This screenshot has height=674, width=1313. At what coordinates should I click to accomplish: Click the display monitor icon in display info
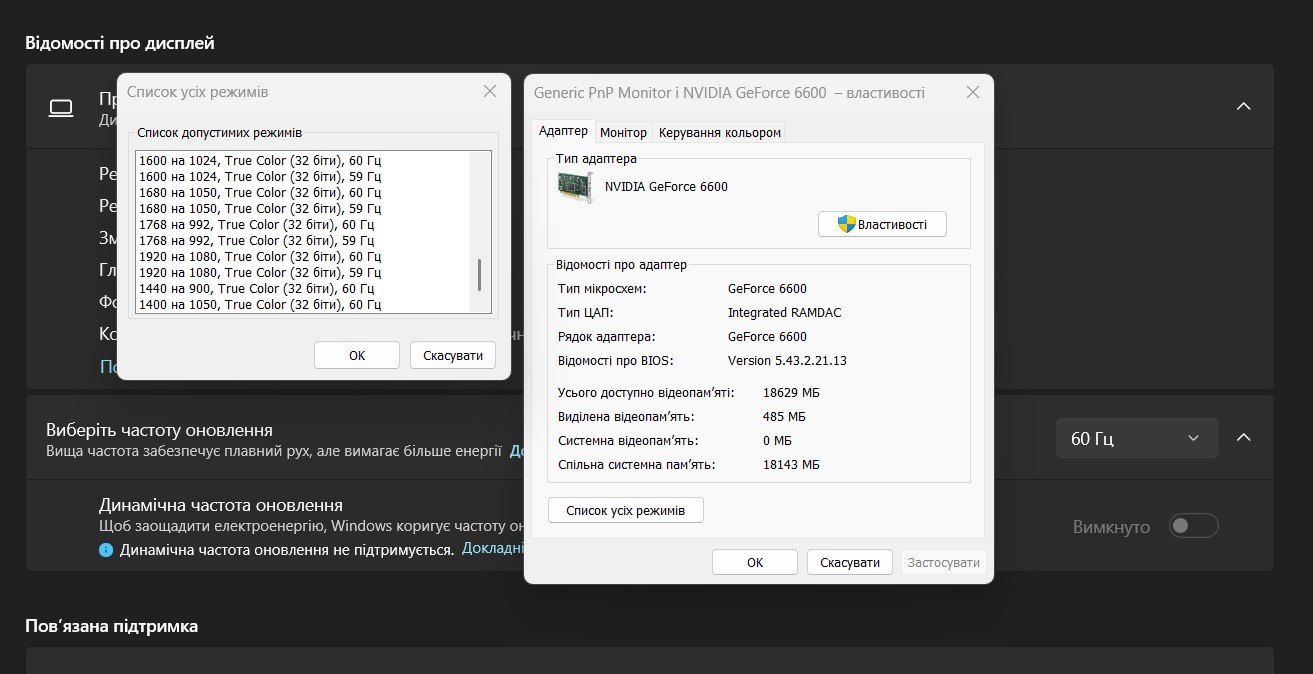point(61,108)
